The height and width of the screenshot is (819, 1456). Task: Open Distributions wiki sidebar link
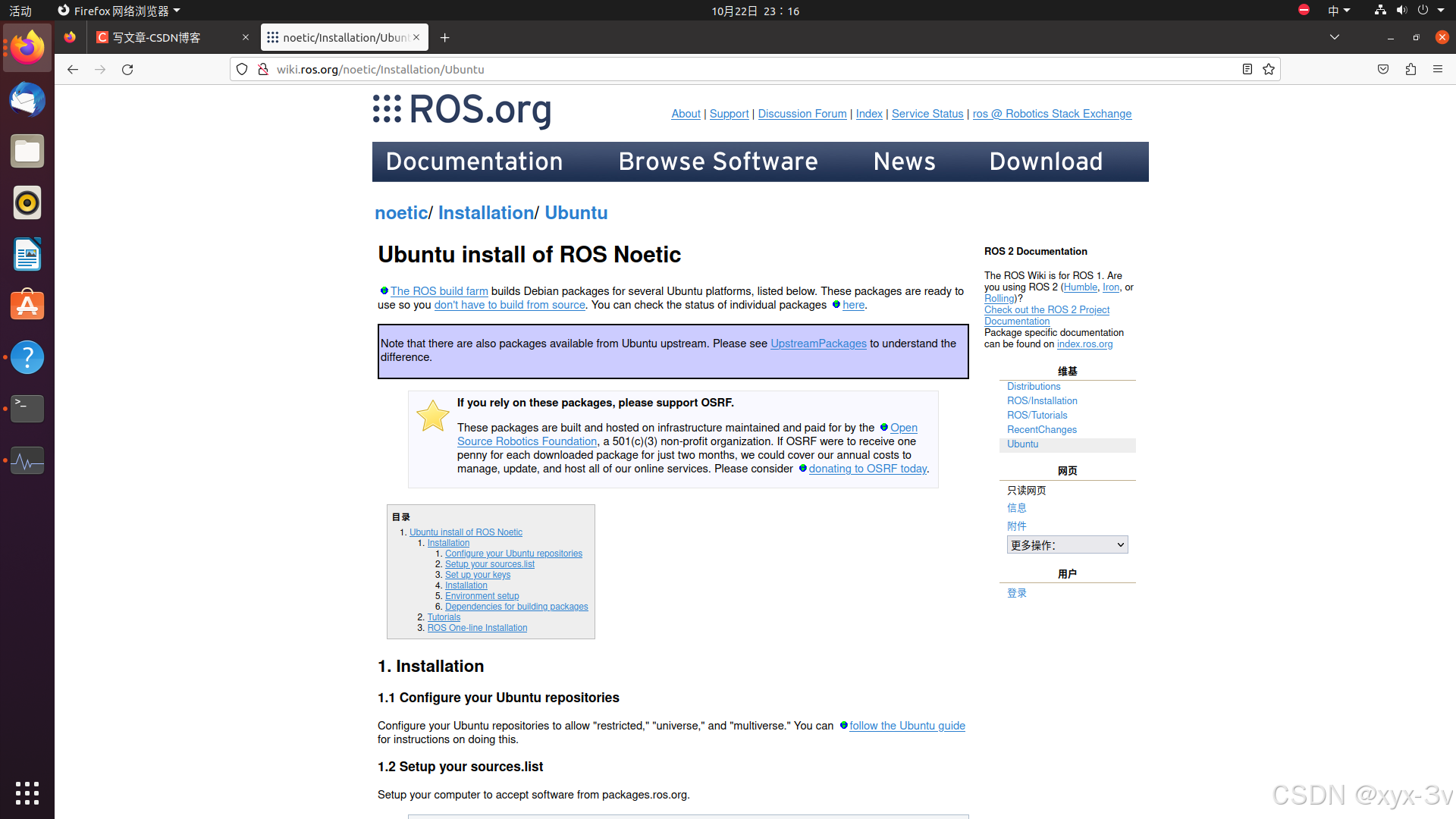click(1034, 387)
